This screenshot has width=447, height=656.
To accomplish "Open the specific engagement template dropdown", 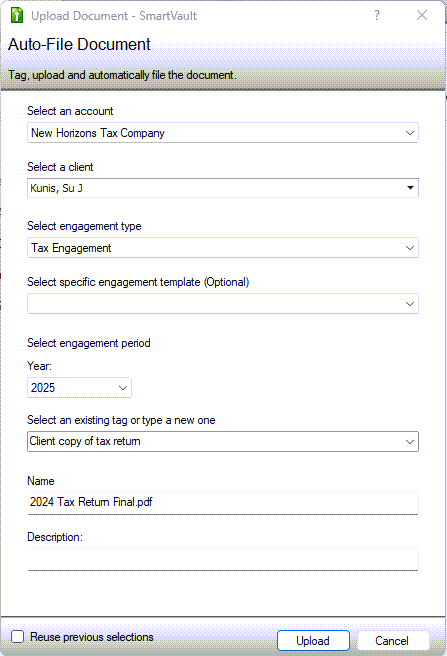I will [223, 304].
